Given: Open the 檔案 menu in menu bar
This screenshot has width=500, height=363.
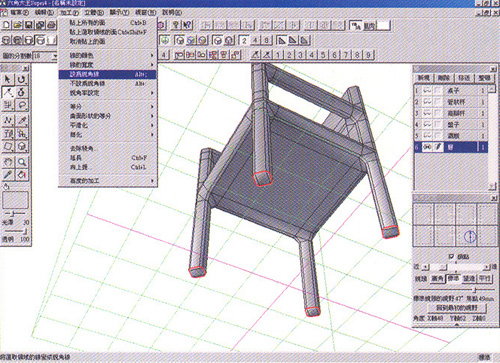Looking at the screenshot, I should [20, 12].
